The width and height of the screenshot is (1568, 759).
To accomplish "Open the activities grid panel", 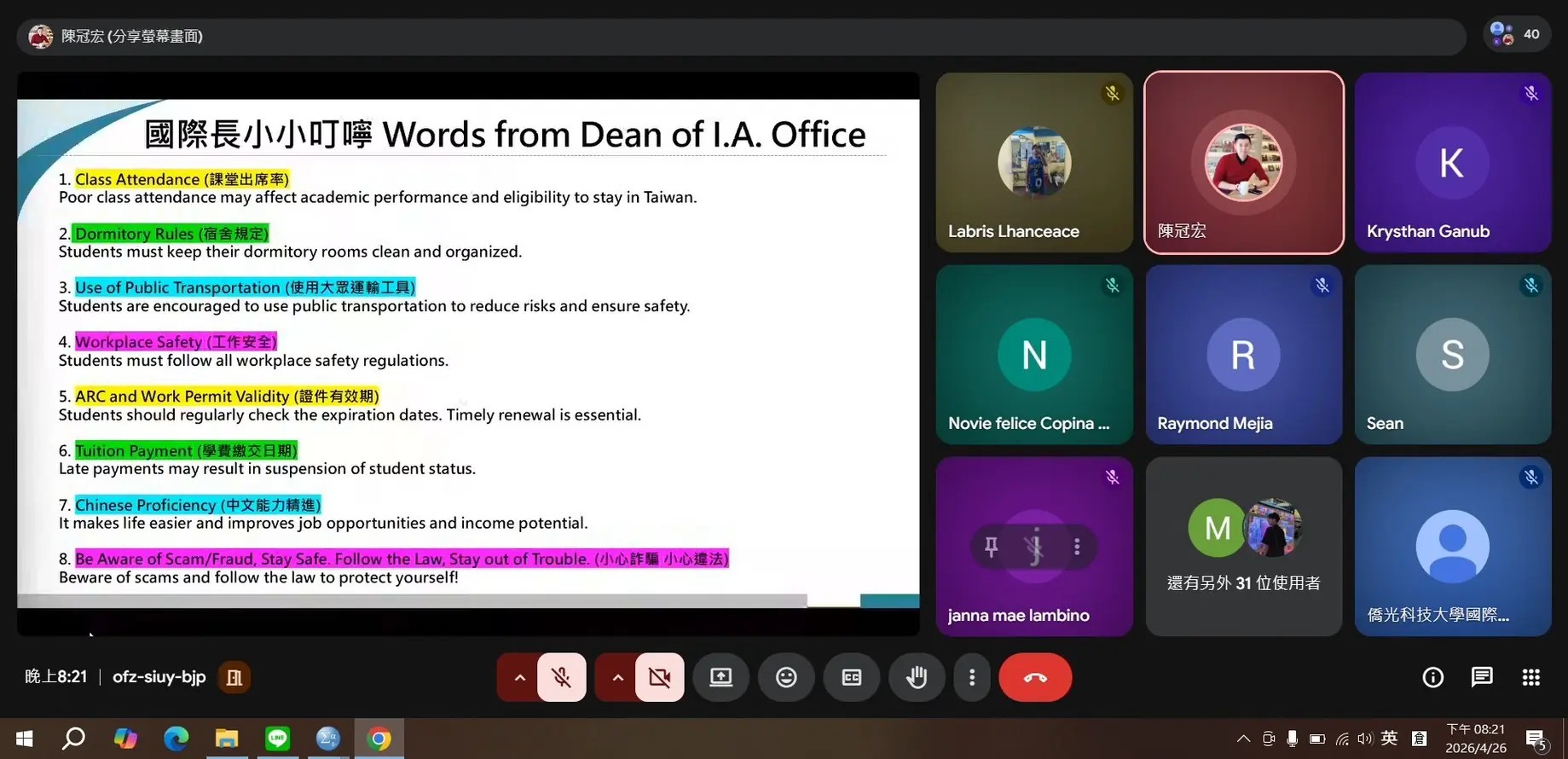I will click(1530, 677).
